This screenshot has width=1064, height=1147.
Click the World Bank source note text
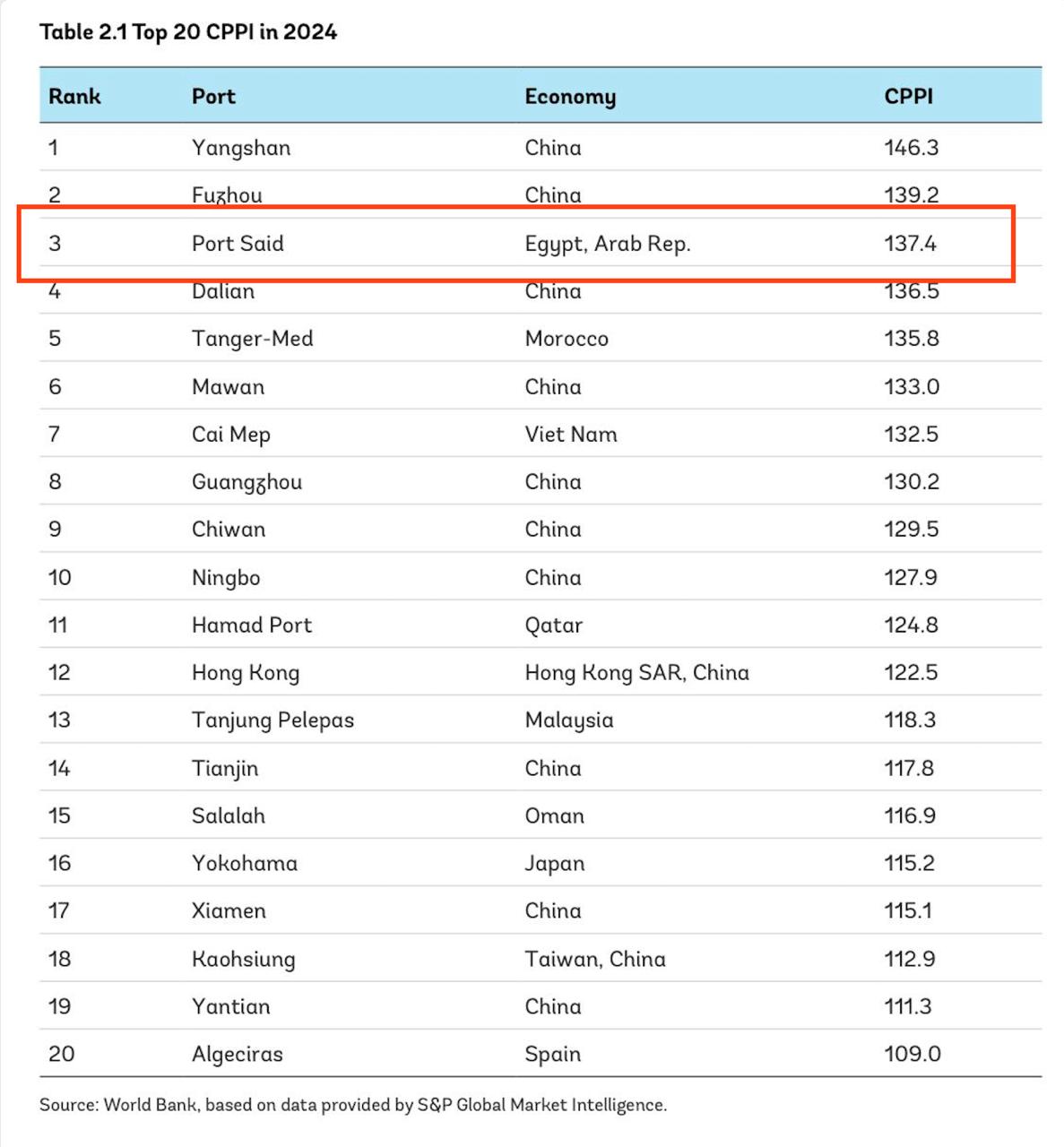353,1105
